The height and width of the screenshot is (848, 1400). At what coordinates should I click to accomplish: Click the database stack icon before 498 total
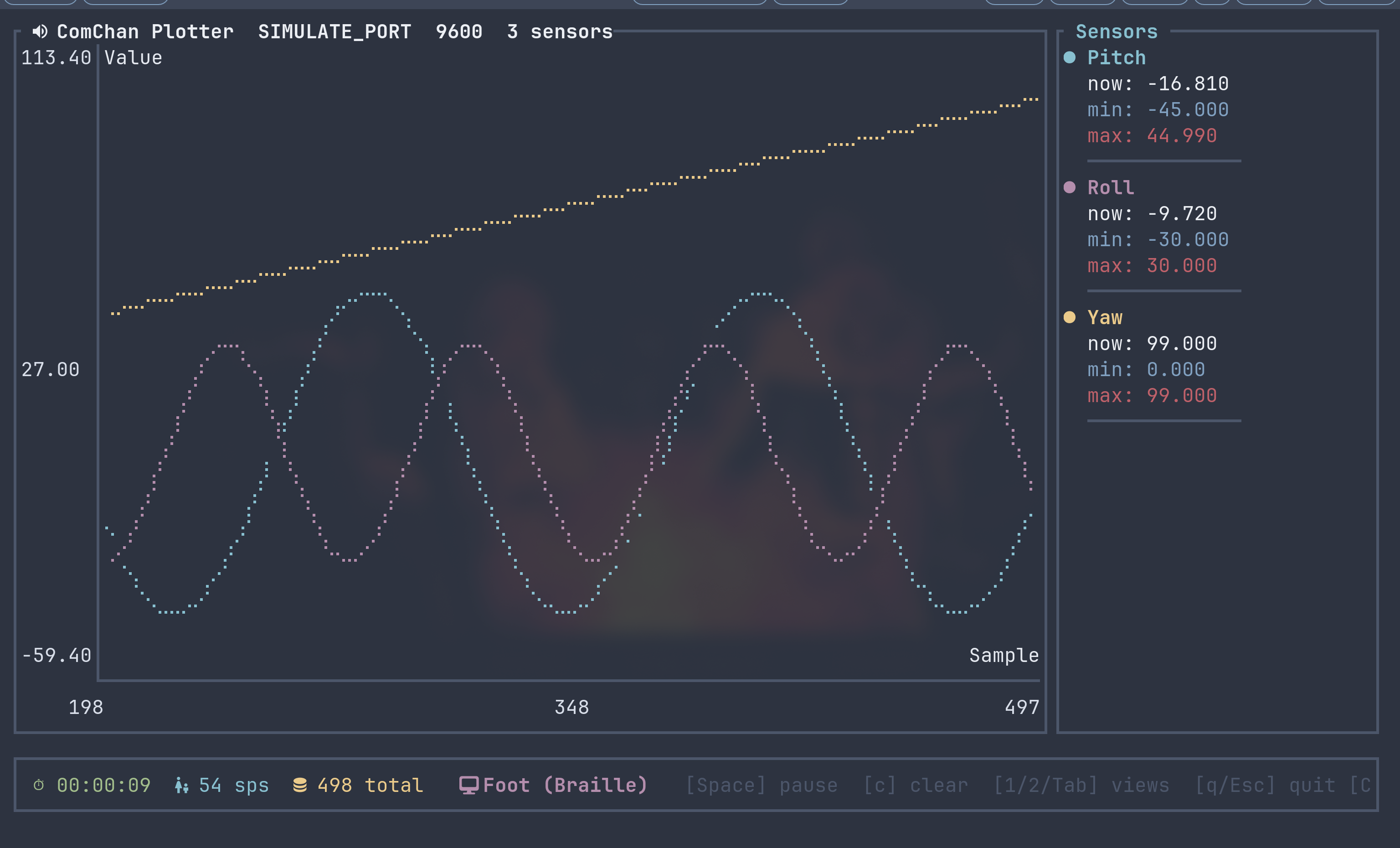coord(299,785)
